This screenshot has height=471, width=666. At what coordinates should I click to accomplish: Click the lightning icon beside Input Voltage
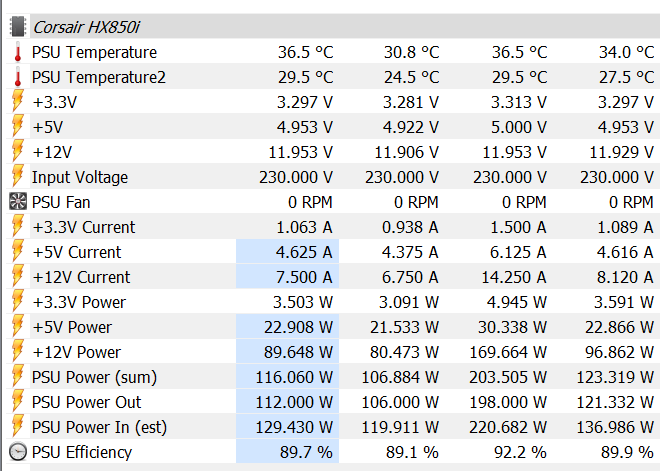pyautogui.click(x=18, y=177)
